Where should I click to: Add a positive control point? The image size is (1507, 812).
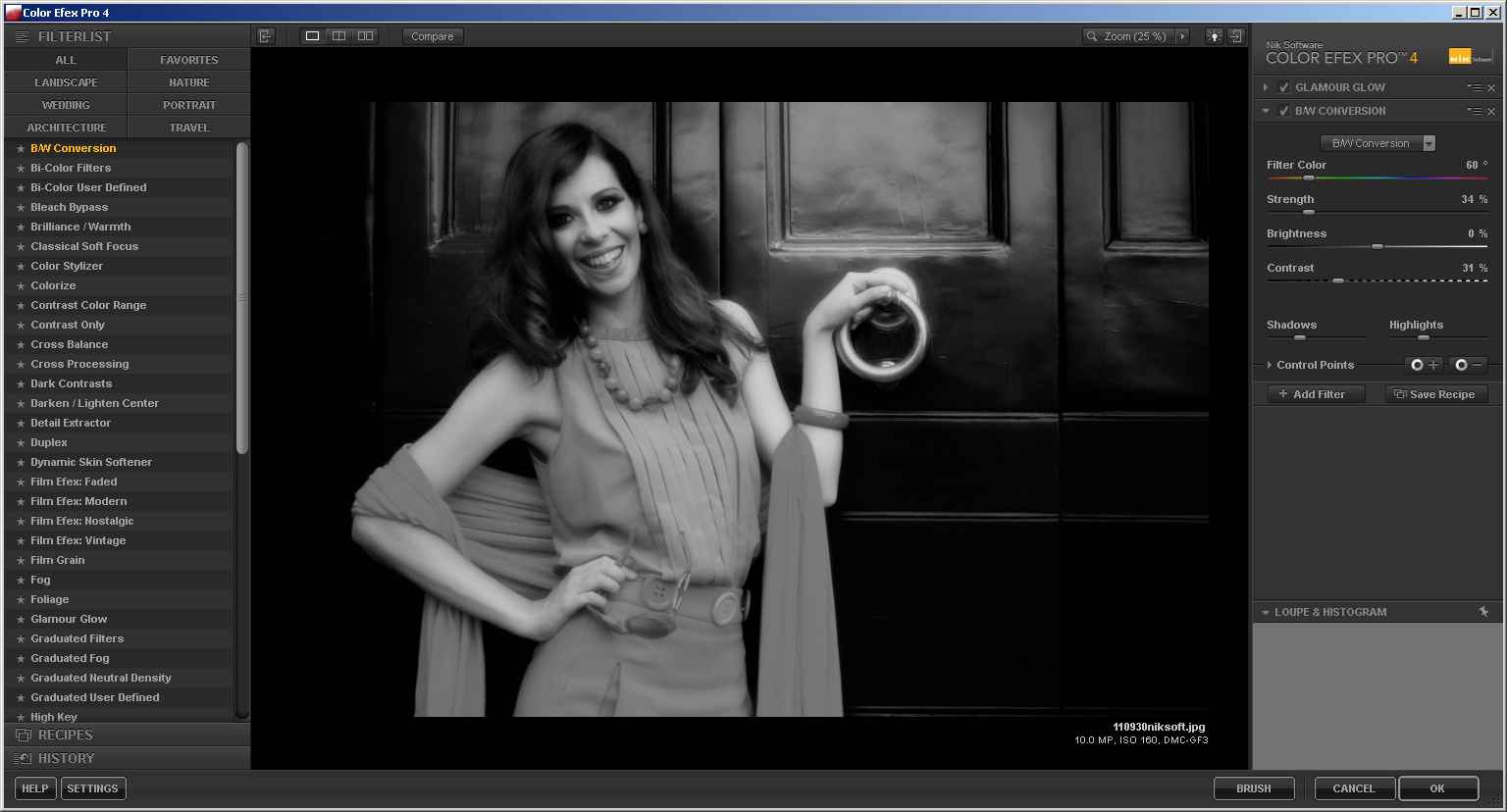(x=1424, y=365)
